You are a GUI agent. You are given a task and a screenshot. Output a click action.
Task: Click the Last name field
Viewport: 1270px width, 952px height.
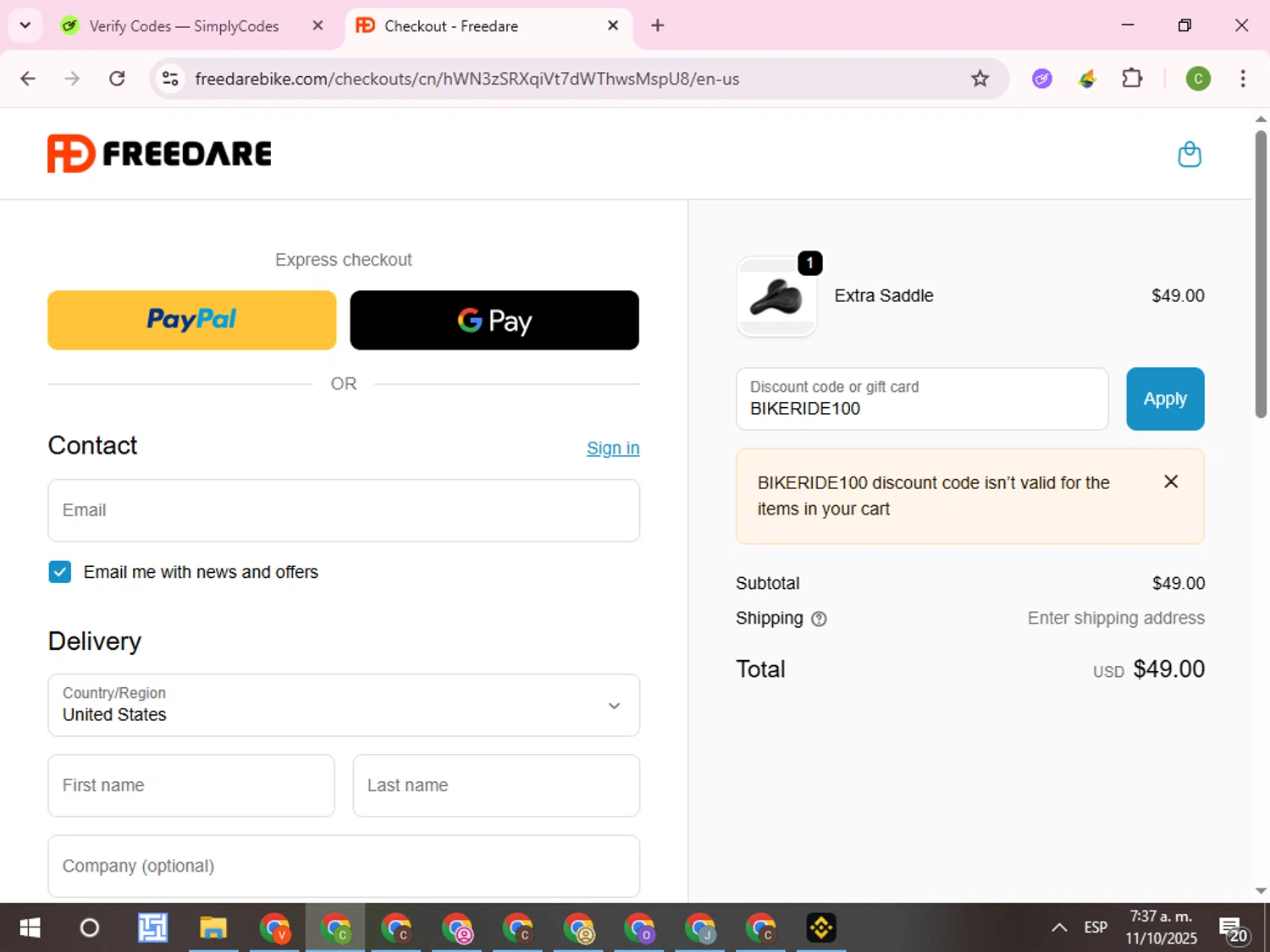[496, 785]
